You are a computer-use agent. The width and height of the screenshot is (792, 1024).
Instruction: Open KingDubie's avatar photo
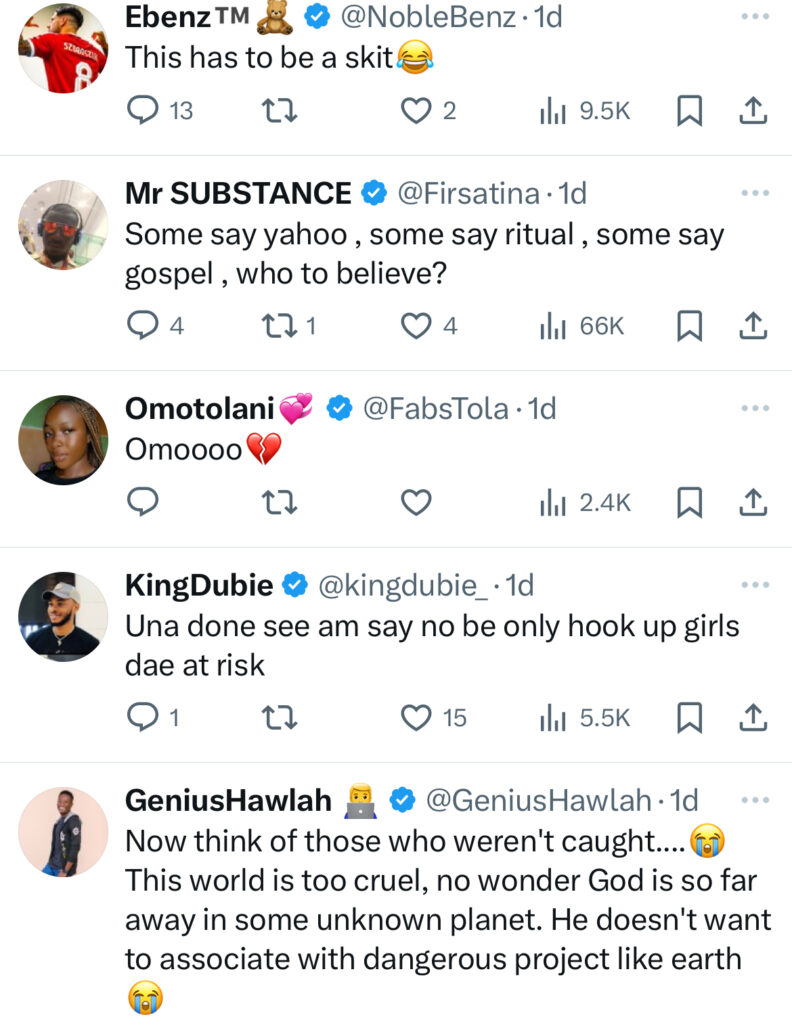pos(63,617)
